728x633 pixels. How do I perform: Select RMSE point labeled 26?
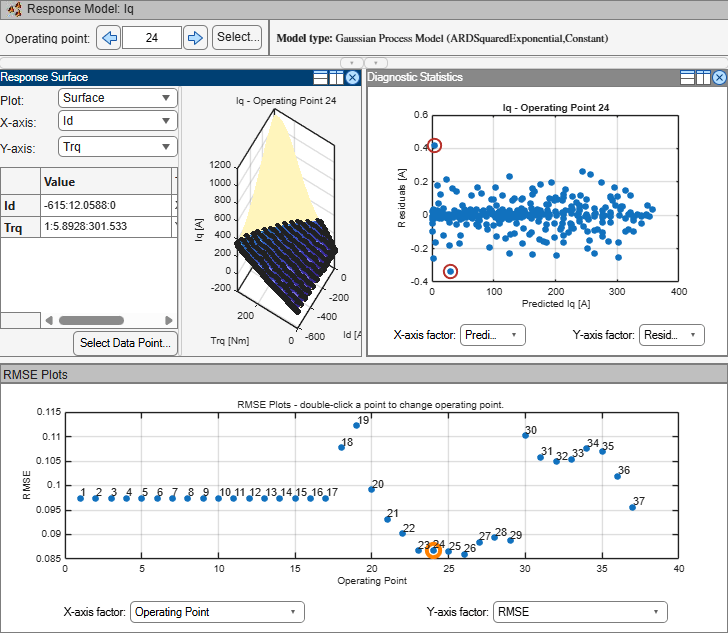464,555
